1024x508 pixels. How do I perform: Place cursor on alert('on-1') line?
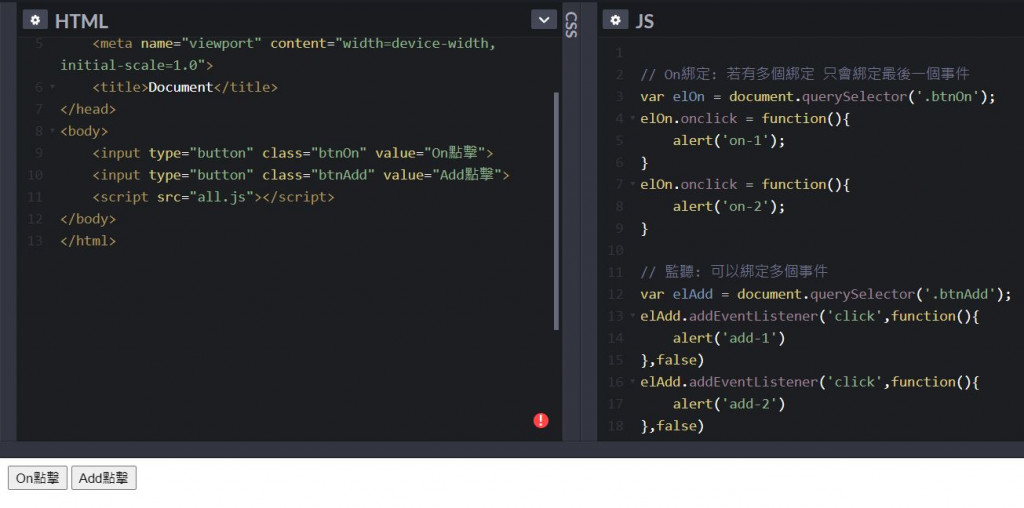[729, 140]
